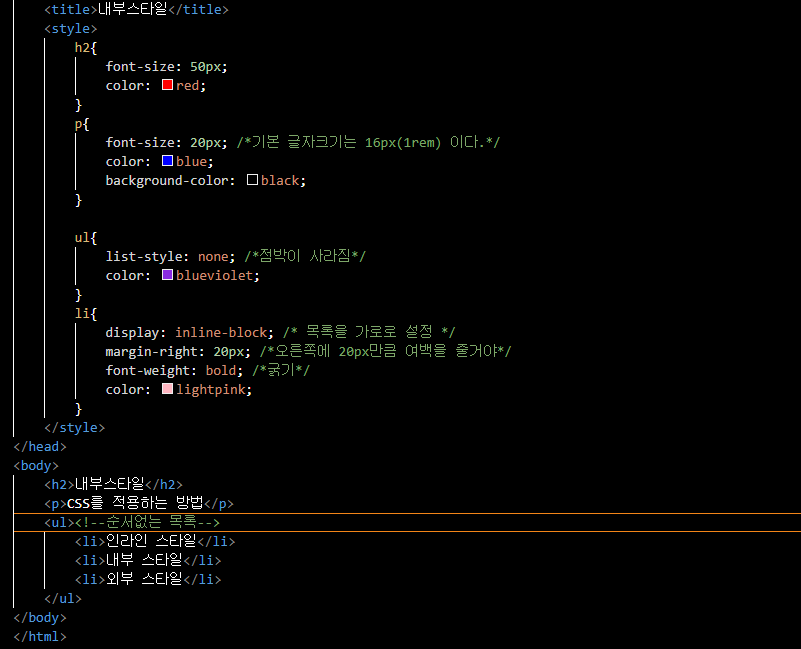
Task: Place cursor on the opening title tag
Action: coord(70,10)
